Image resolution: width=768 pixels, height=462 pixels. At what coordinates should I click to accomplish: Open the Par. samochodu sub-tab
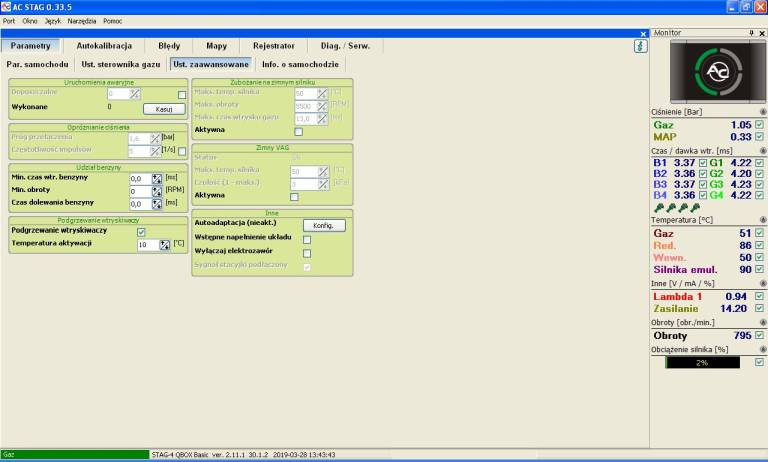tap(37, 64)
